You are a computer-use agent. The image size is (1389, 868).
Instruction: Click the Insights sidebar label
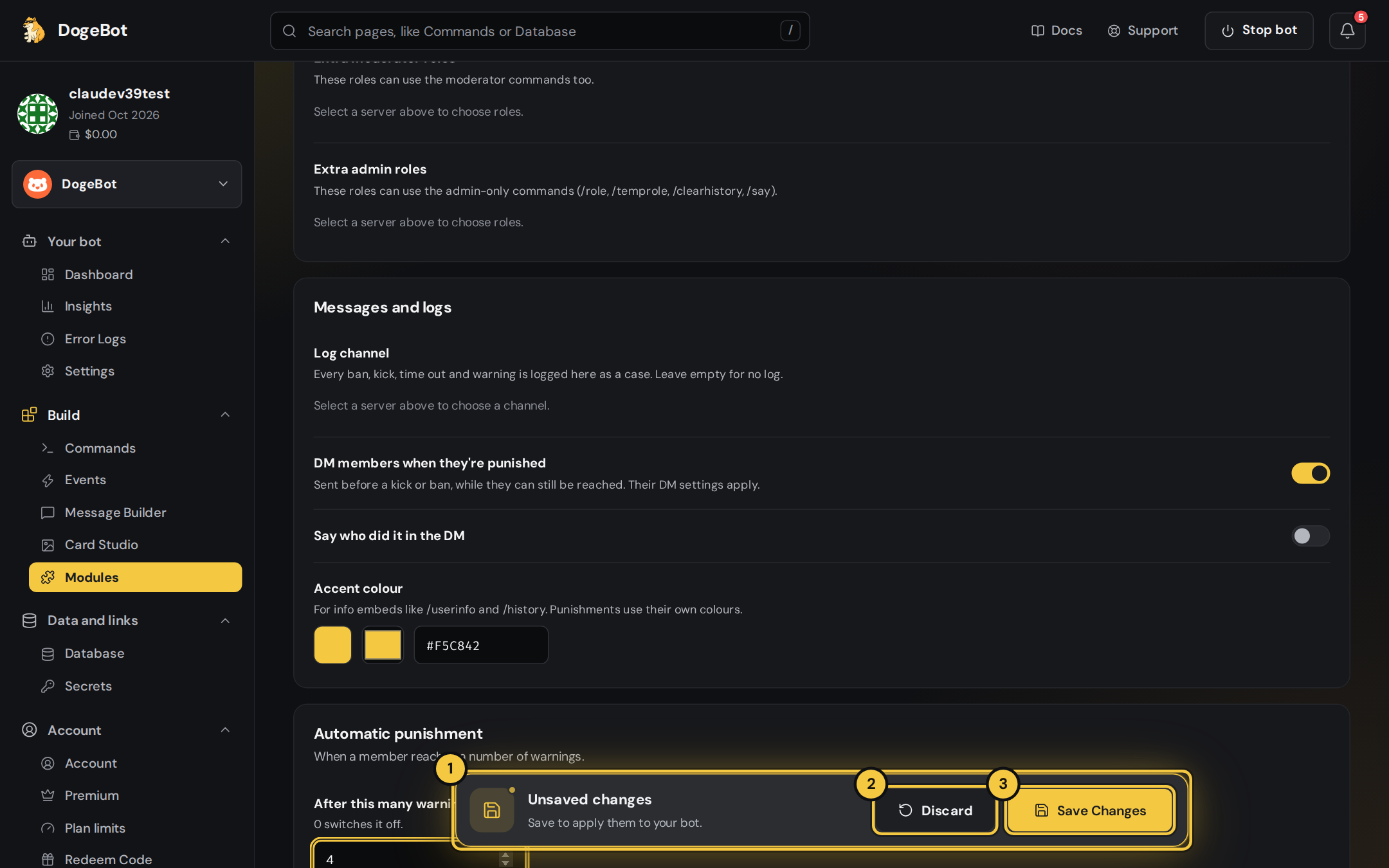88,306
